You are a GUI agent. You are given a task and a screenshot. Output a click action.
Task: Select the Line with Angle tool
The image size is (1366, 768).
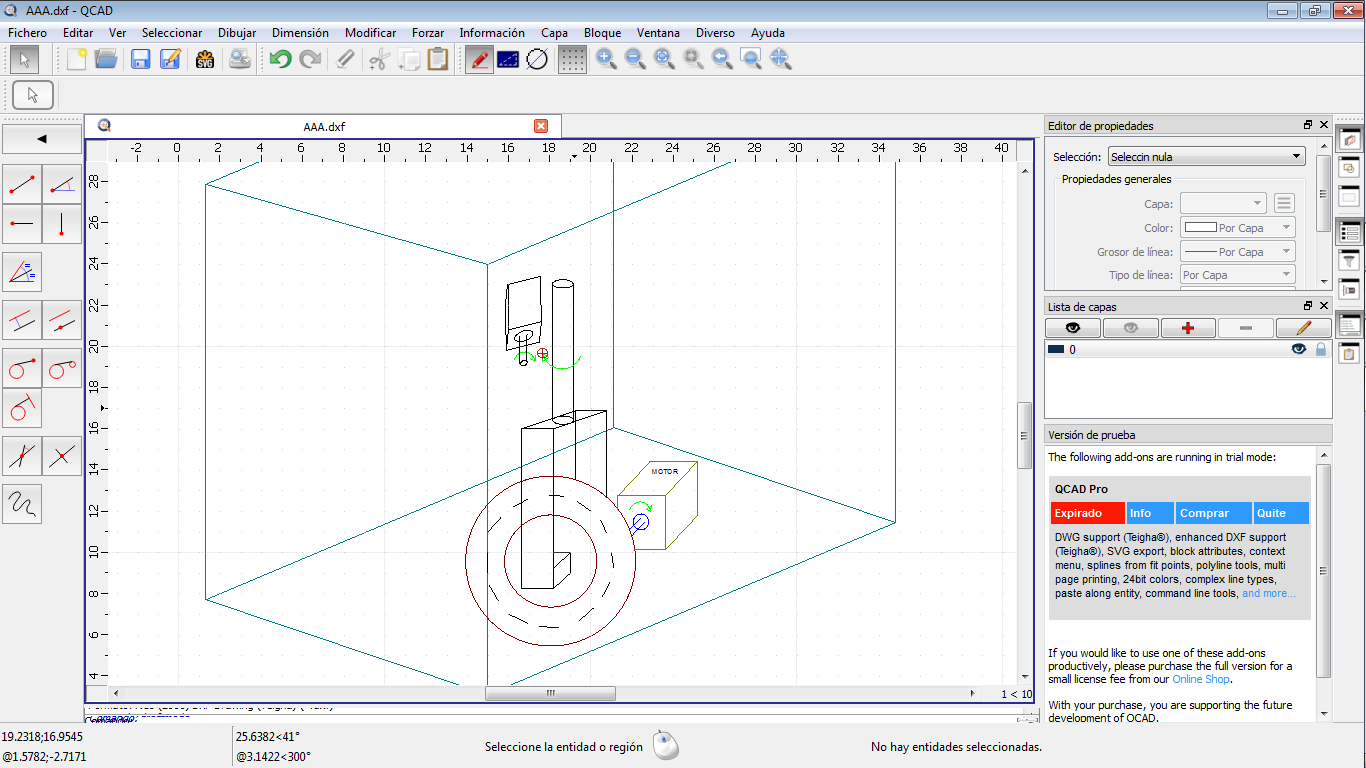(62, 184)
